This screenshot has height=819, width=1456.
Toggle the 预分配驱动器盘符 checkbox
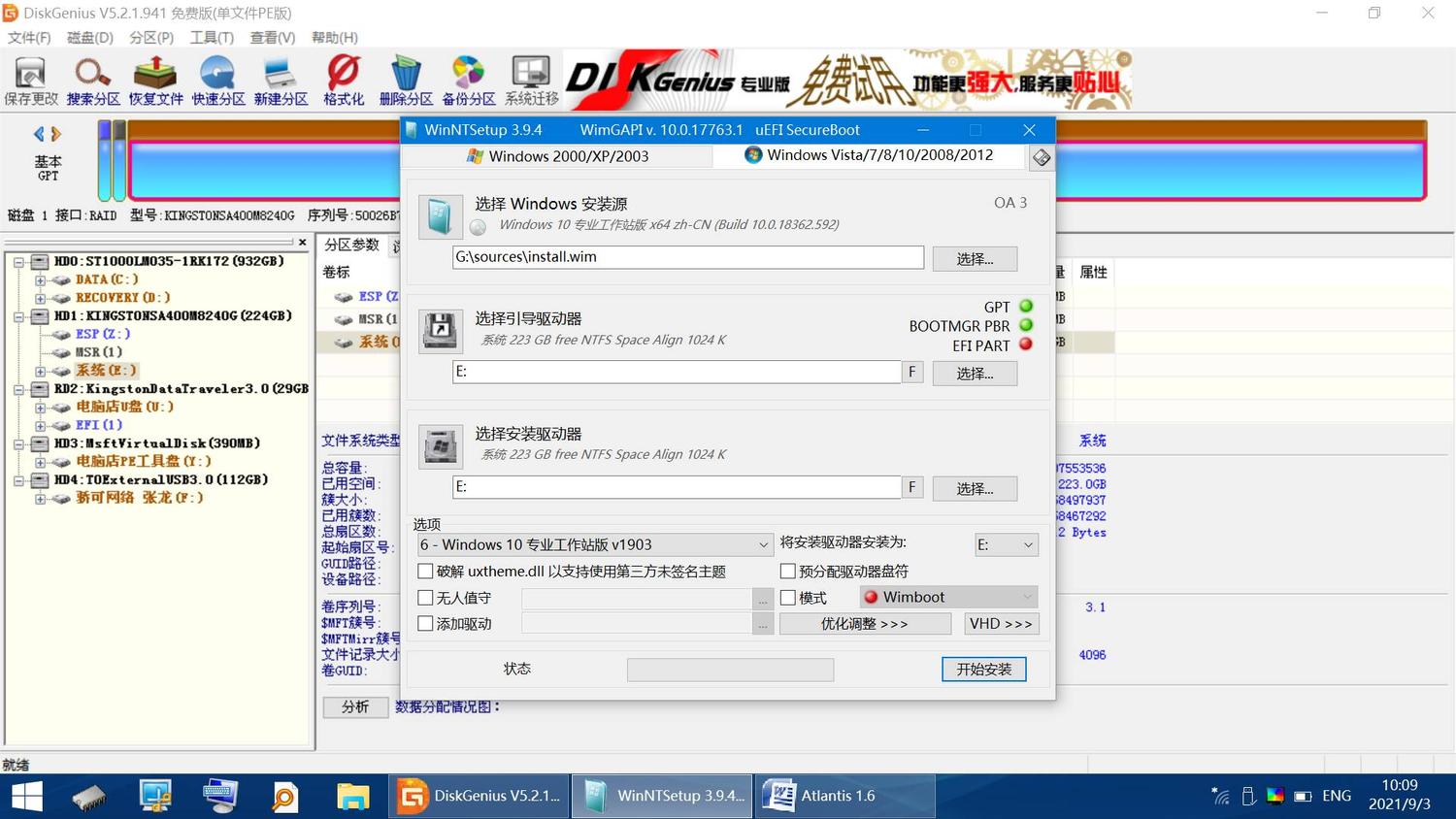[x=788, y=571]
